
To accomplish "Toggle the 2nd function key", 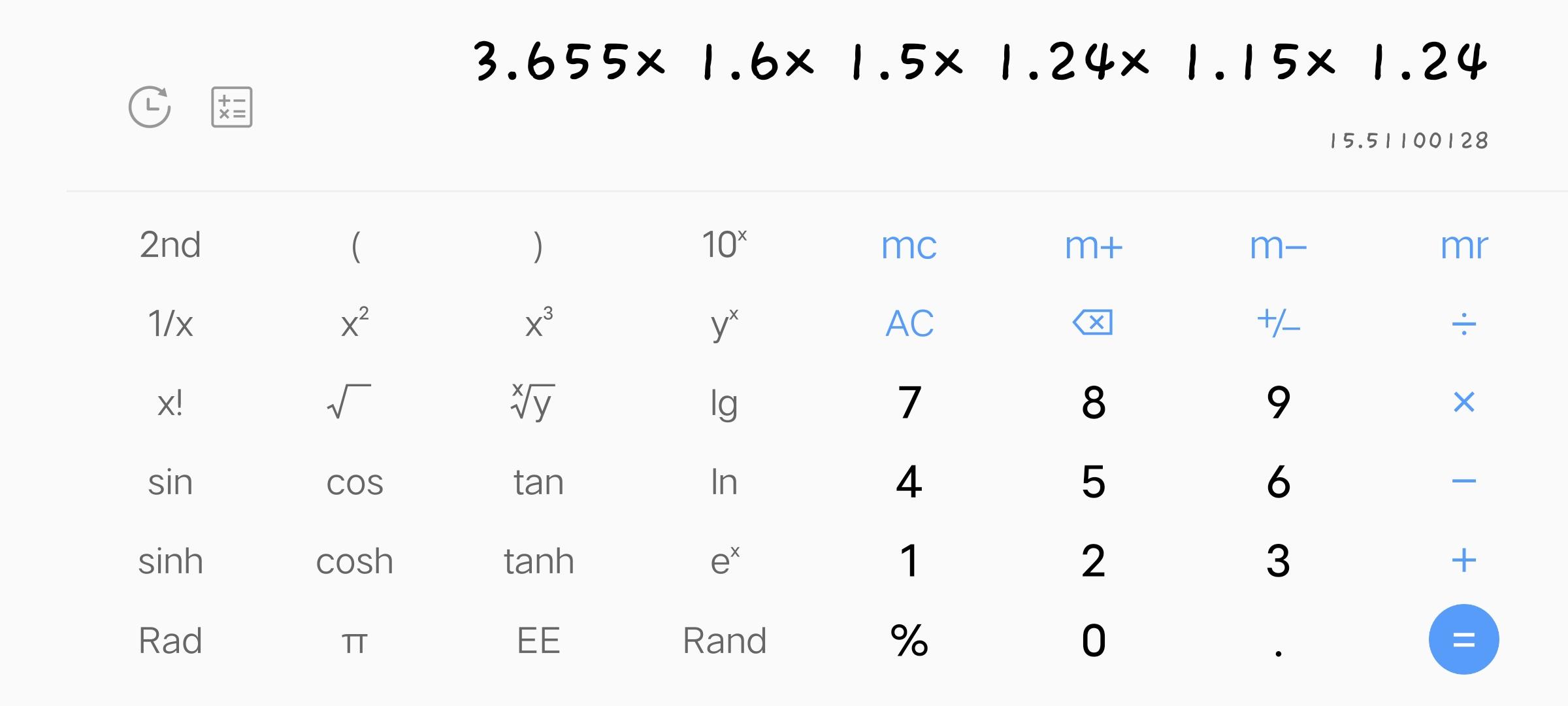I will (170, 245).
